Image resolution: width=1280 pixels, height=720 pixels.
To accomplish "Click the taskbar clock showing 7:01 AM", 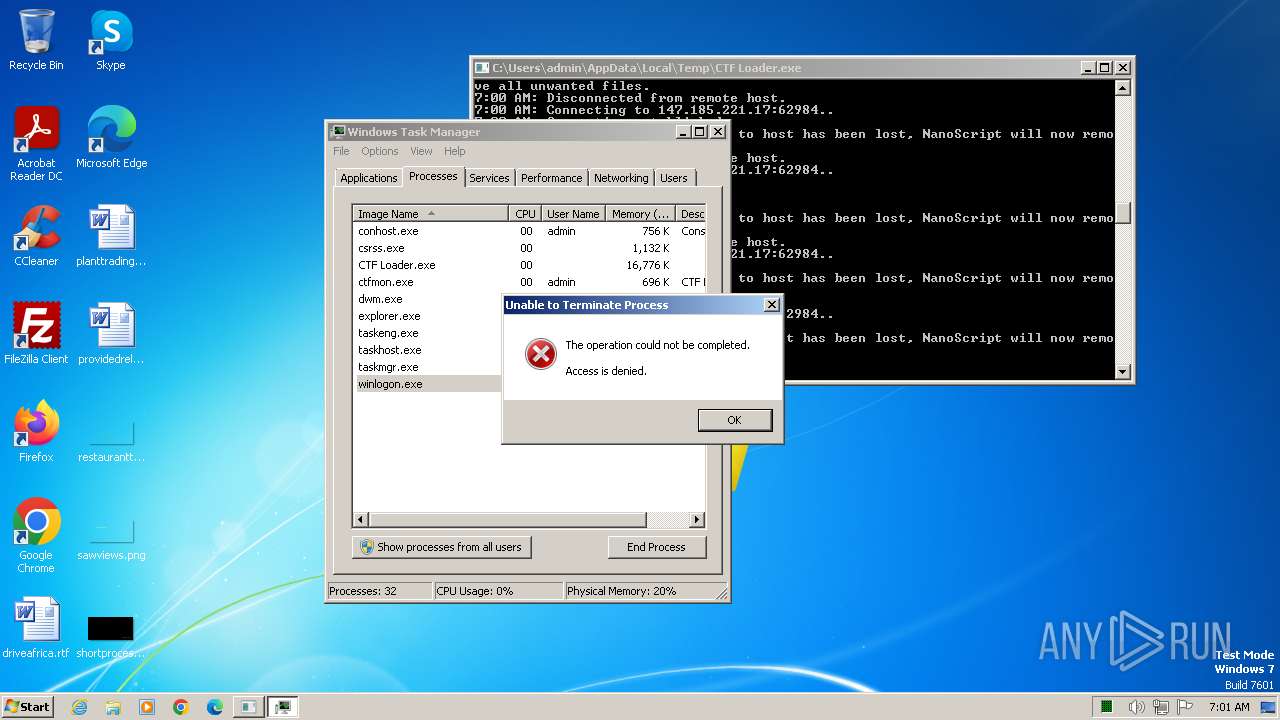I will coord(1229,707).
